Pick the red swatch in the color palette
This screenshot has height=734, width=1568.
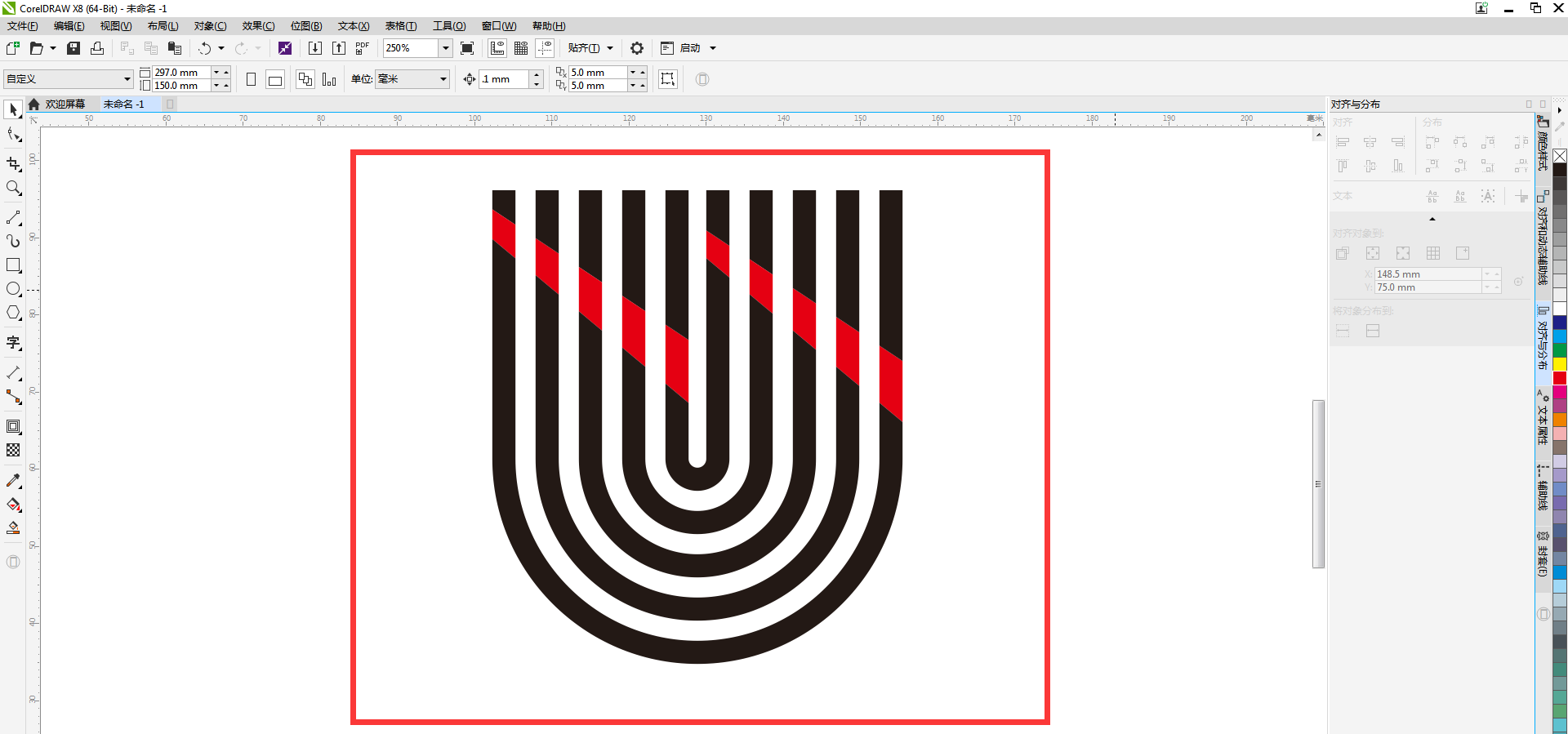click(x=1560, y=378)
